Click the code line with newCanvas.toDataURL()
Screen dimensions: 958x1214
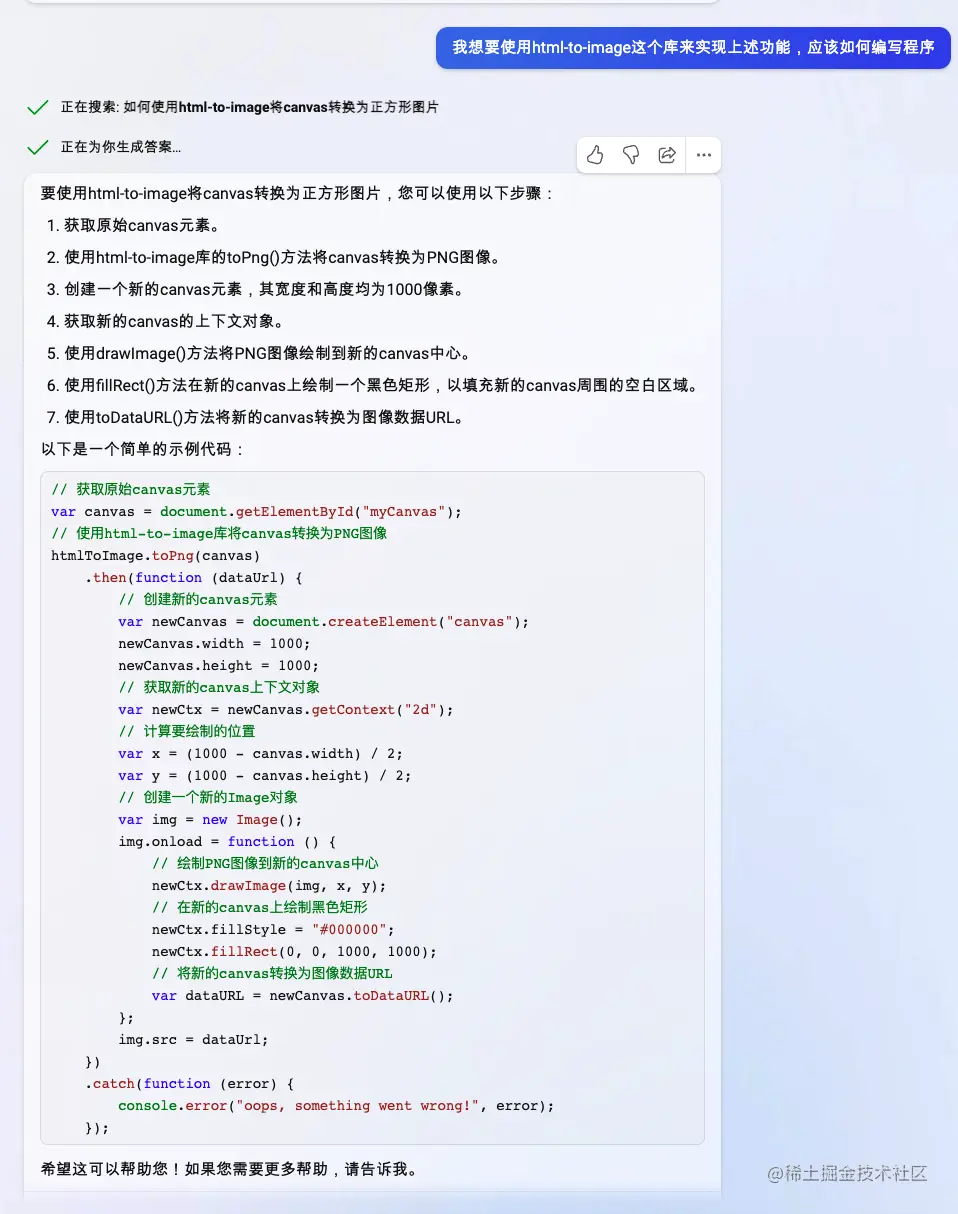point(303,995)
